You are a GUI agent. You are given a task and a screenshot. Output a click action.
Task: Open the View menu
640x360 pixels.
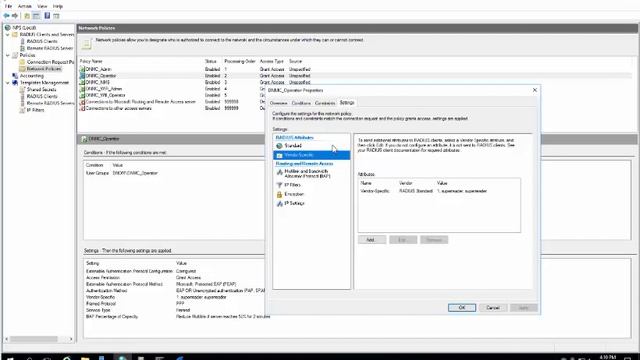pyautogui.click(x=42, y=6)
